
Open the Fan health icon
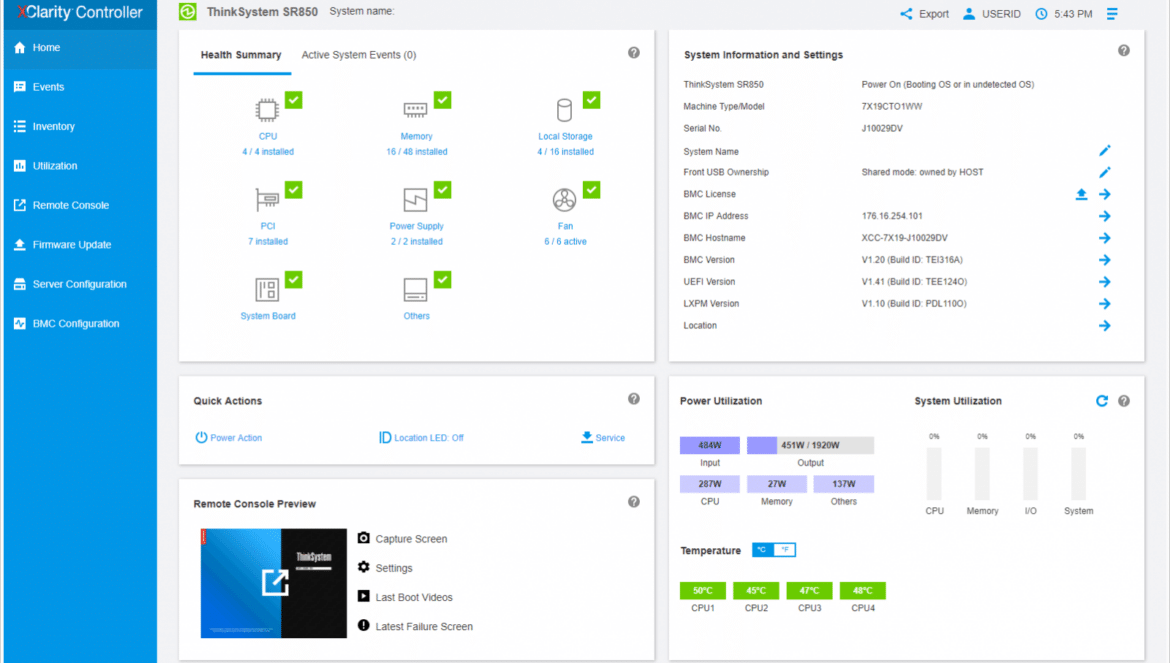(x=564, y=200)
